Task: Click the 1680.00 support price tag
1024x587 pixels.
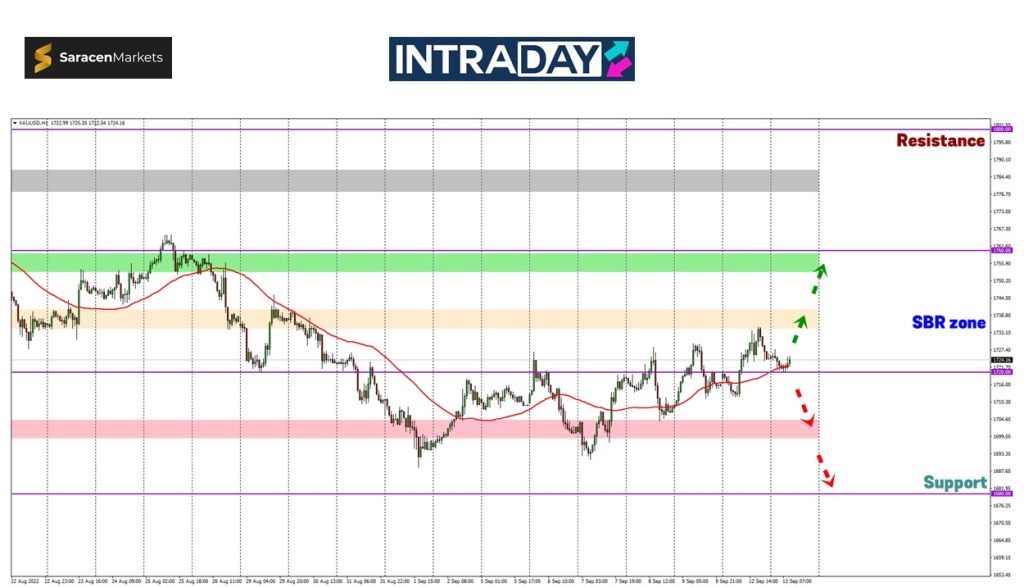Action: 1001,494
